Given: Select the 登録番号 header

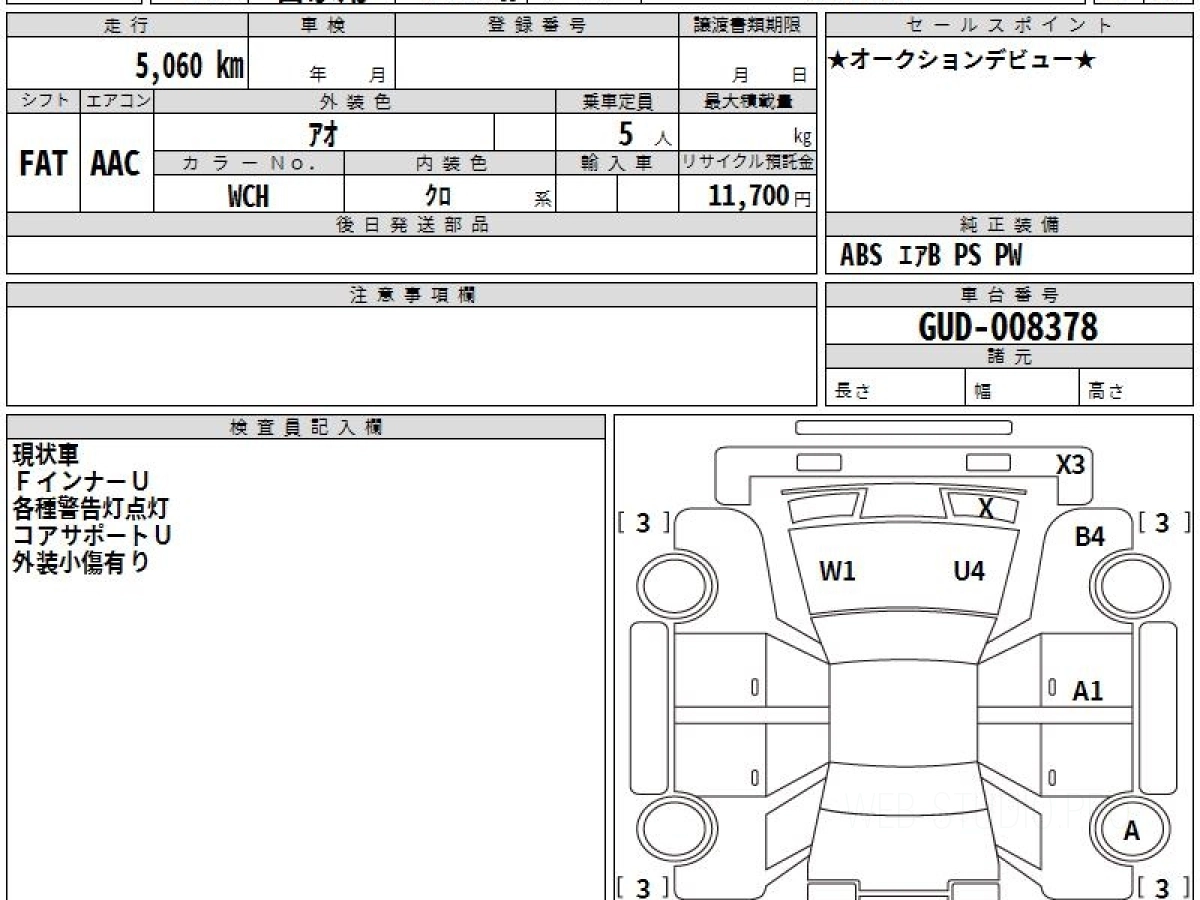Looking at the screenshot, I should (x=536, y=26).
